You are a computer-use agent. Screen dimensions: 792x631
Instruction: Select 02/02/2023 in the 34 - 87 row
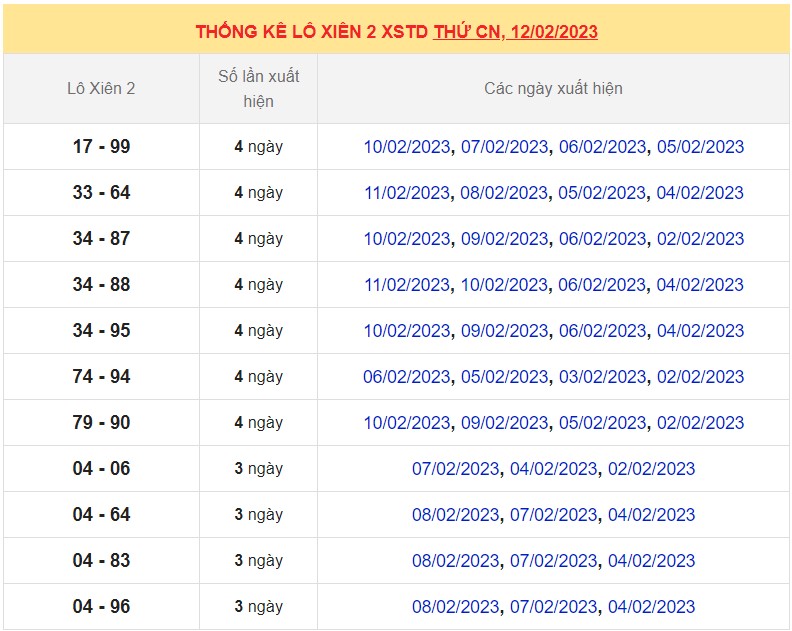[x=700, y=239]
